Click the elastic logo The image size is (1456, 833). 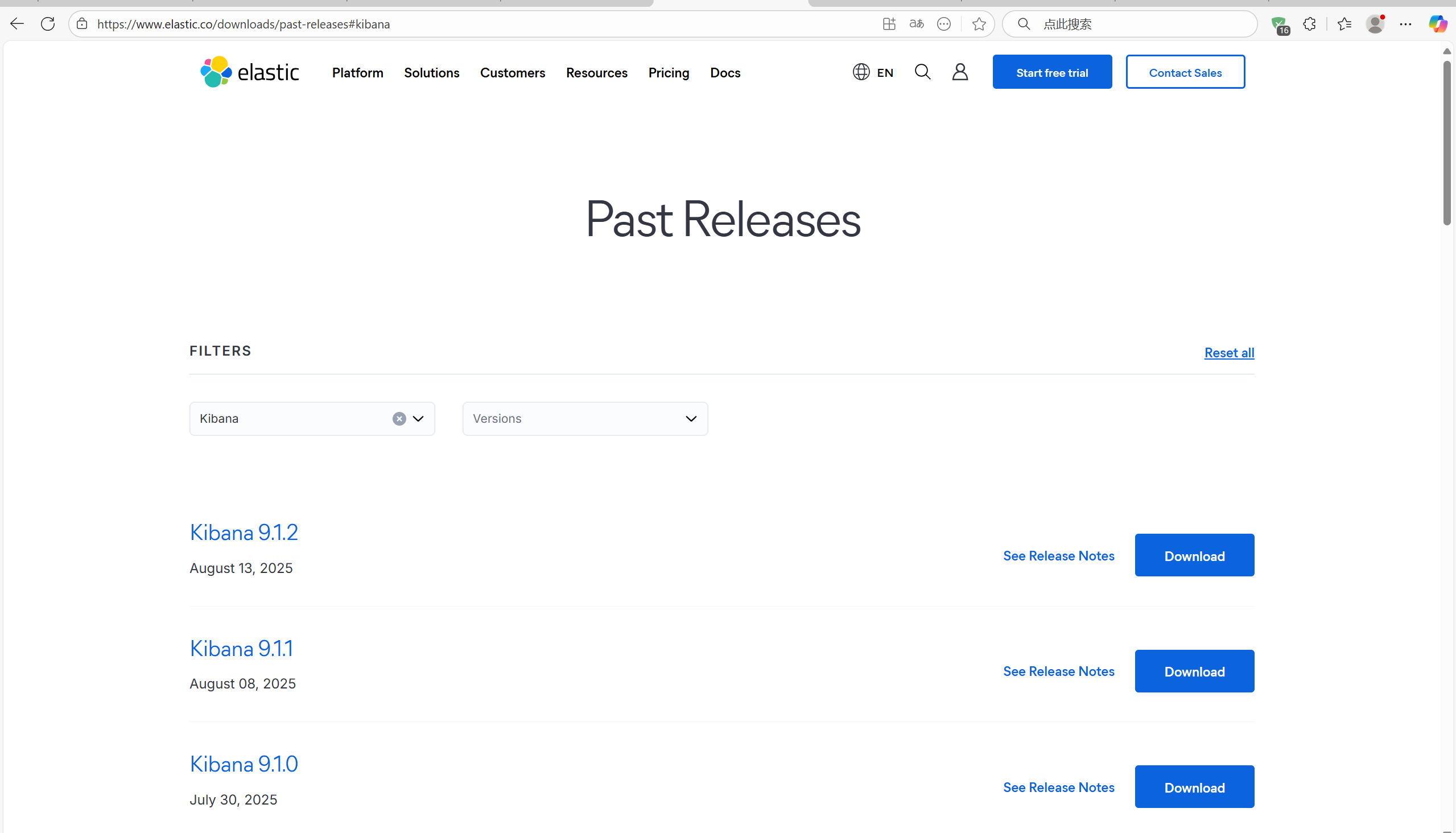(249, 72)
